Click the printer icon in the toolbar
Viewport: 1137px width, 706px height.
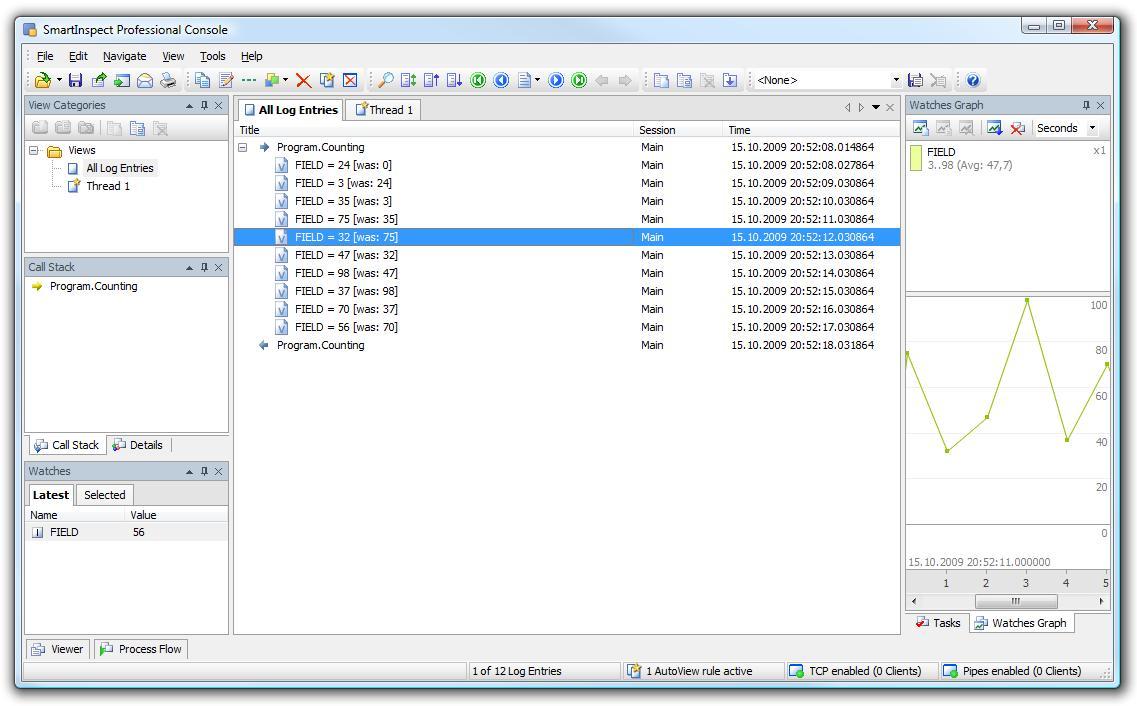[168, 80]
